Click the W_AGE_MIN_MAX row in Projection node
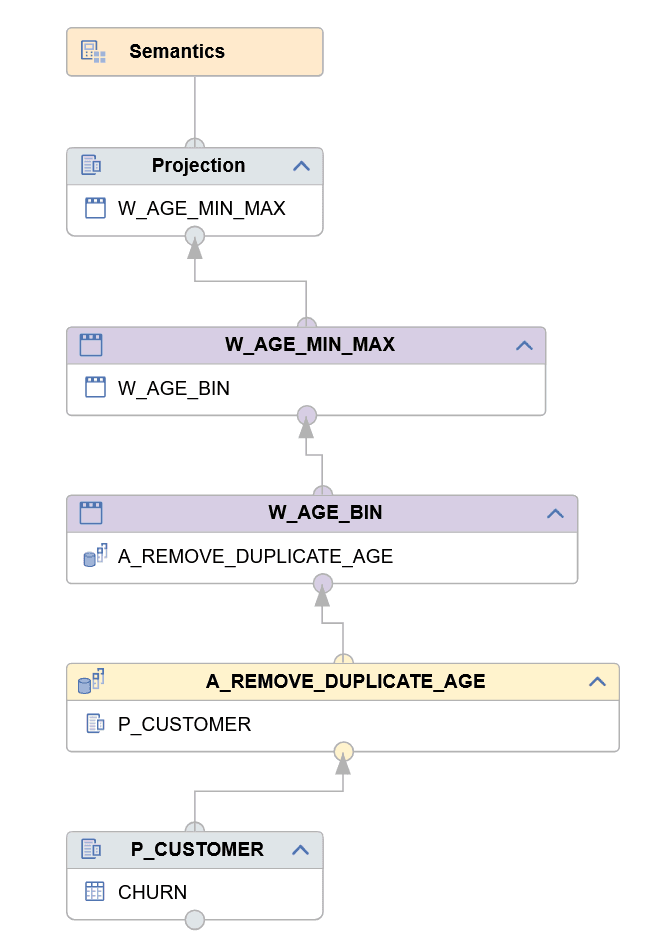646x939 pixels. pos(201,208)
